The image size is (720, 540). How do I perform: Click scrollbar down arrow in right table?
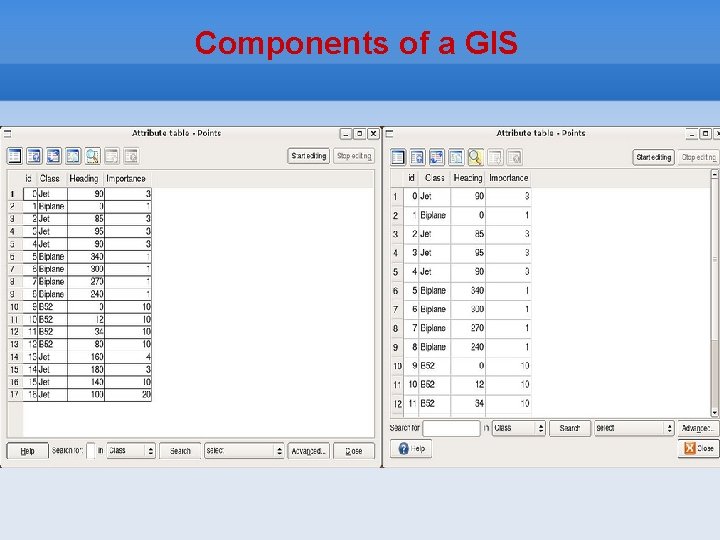point(714,412)
